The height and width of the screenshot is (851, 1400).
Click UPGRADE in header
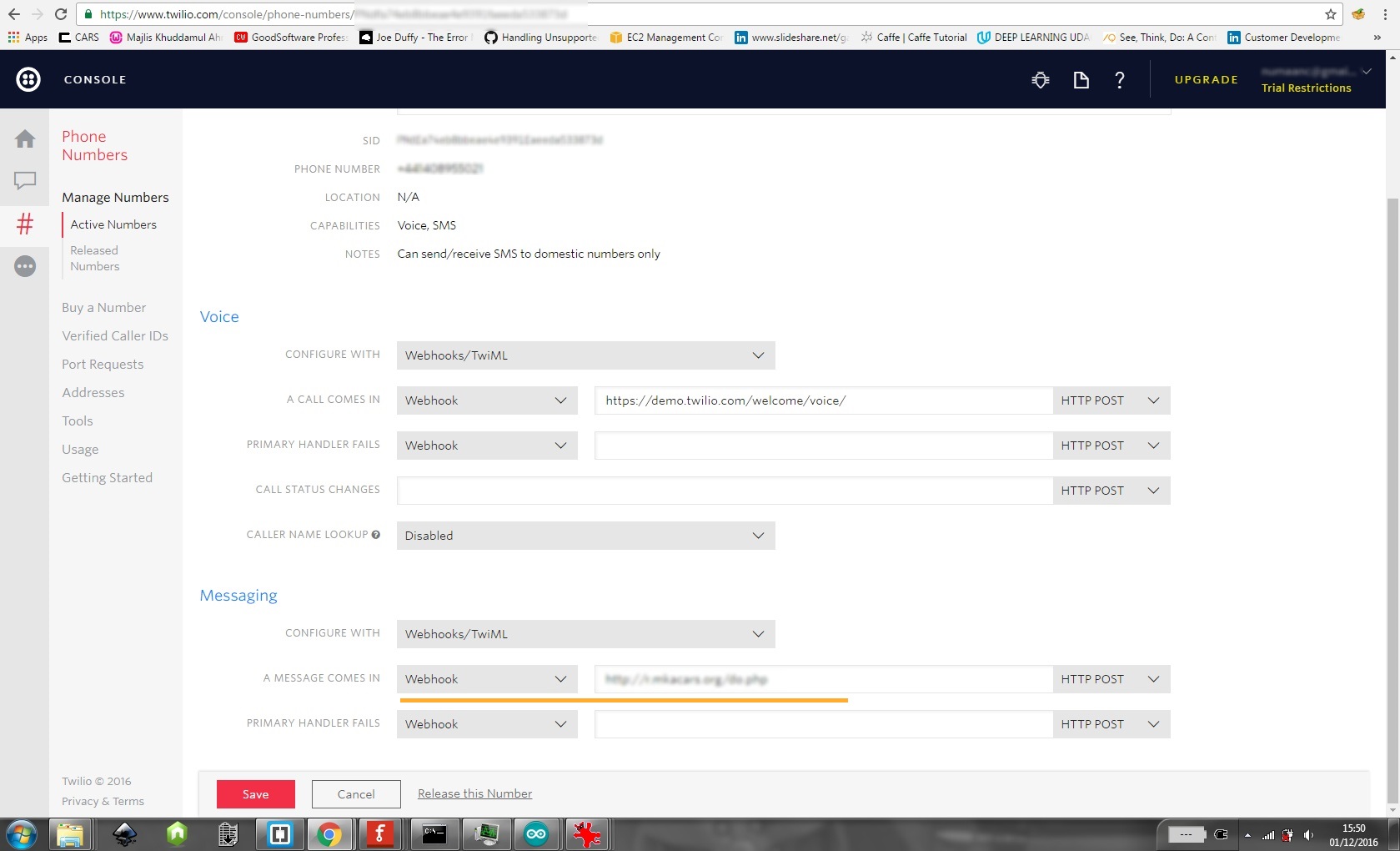[1206, 80]
